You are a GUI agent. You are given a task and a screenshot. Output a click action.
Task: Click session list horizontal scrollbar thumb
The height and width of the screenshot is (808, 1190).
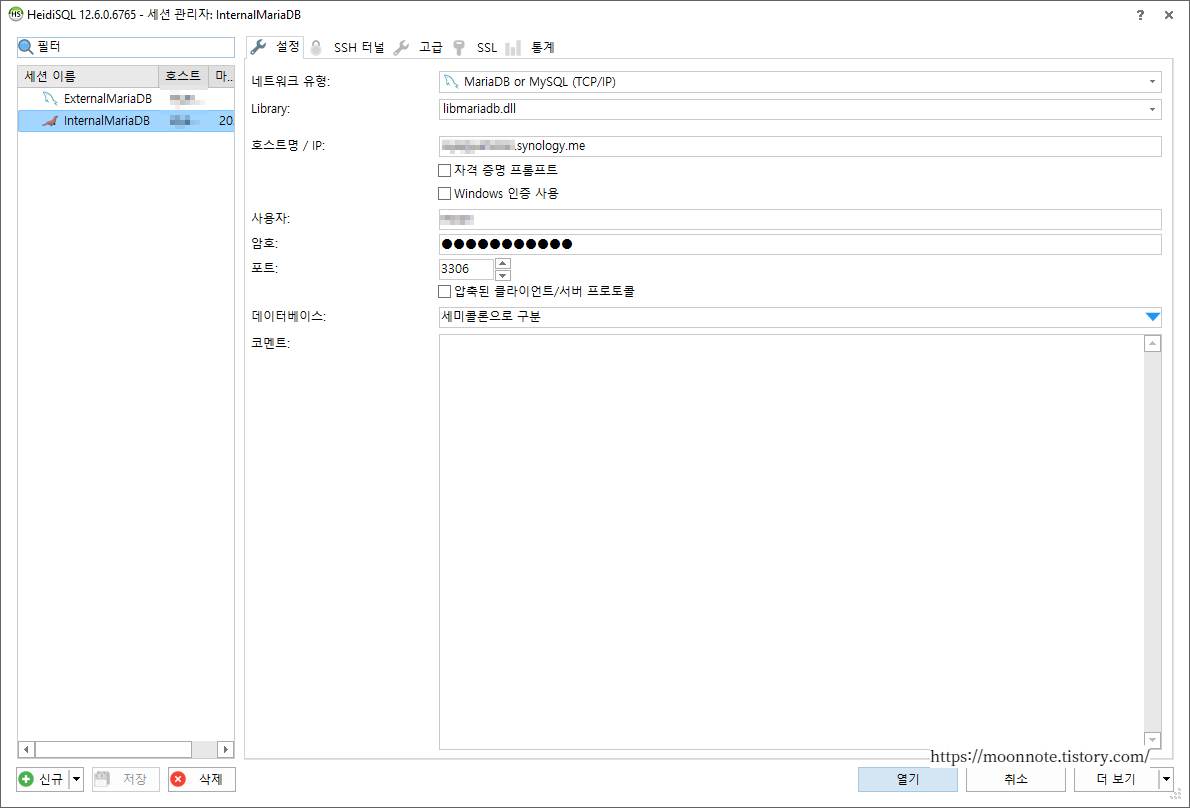click(113, 750)
